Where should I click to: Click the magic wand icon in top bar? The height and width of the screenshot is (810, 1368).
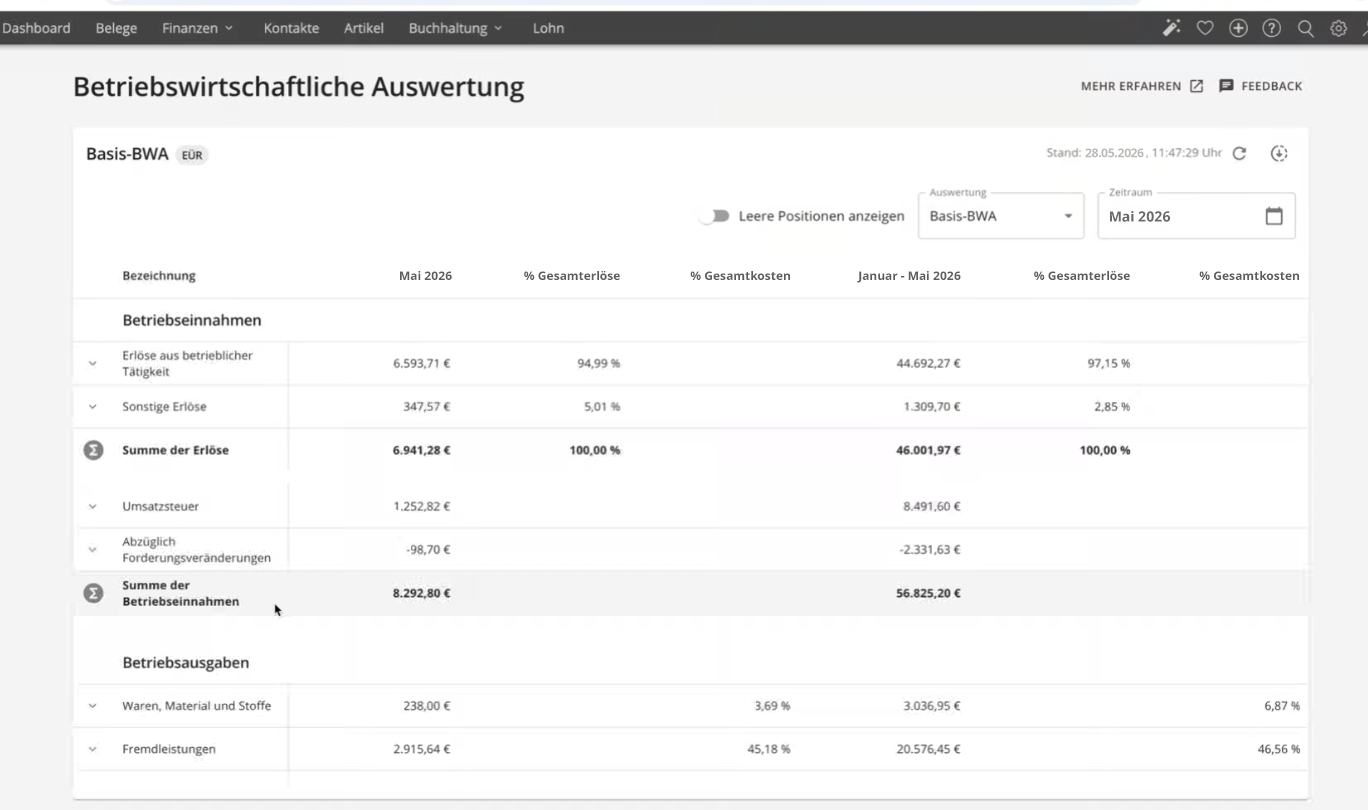1171,28
